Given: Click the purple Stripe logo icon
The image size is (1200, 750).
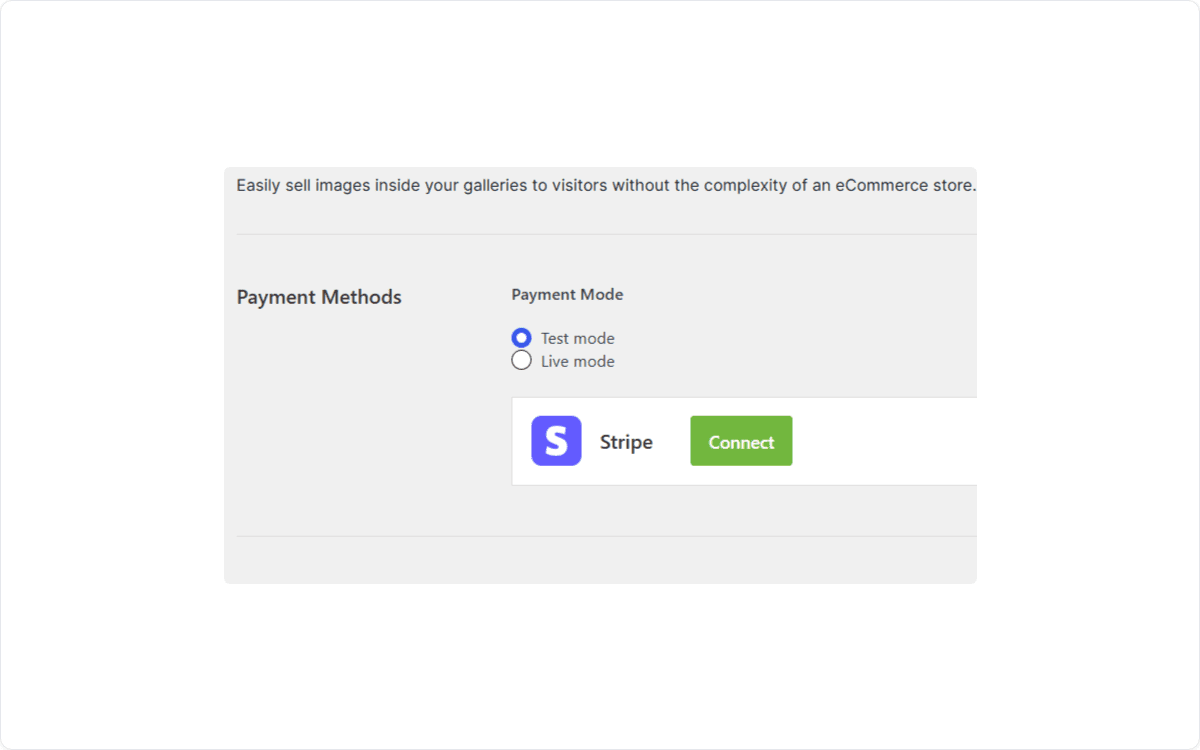Looking at the screenshot, I should pyautogui.click(x=556, y=441).
